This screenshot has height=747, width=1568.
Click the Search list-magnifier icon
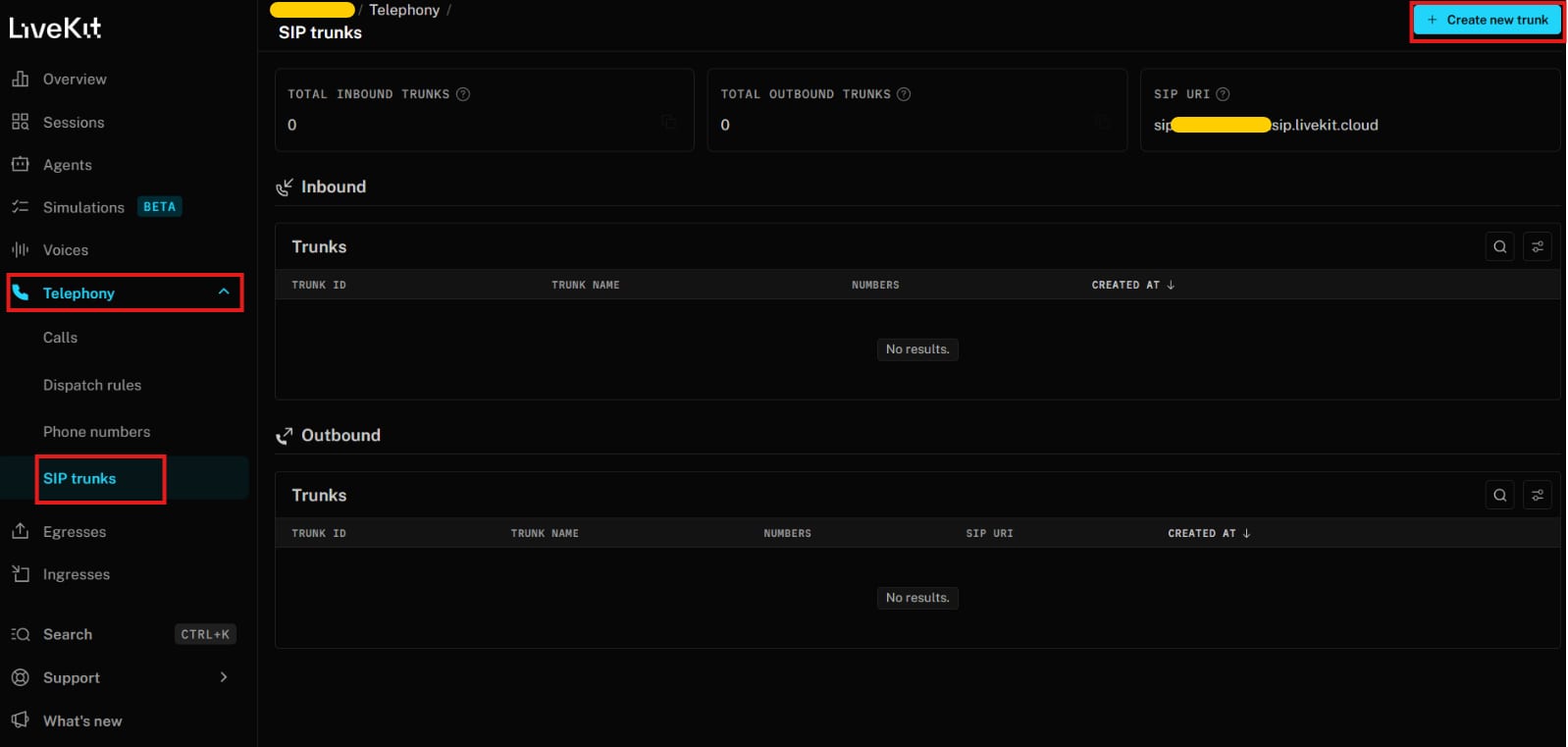20,634
